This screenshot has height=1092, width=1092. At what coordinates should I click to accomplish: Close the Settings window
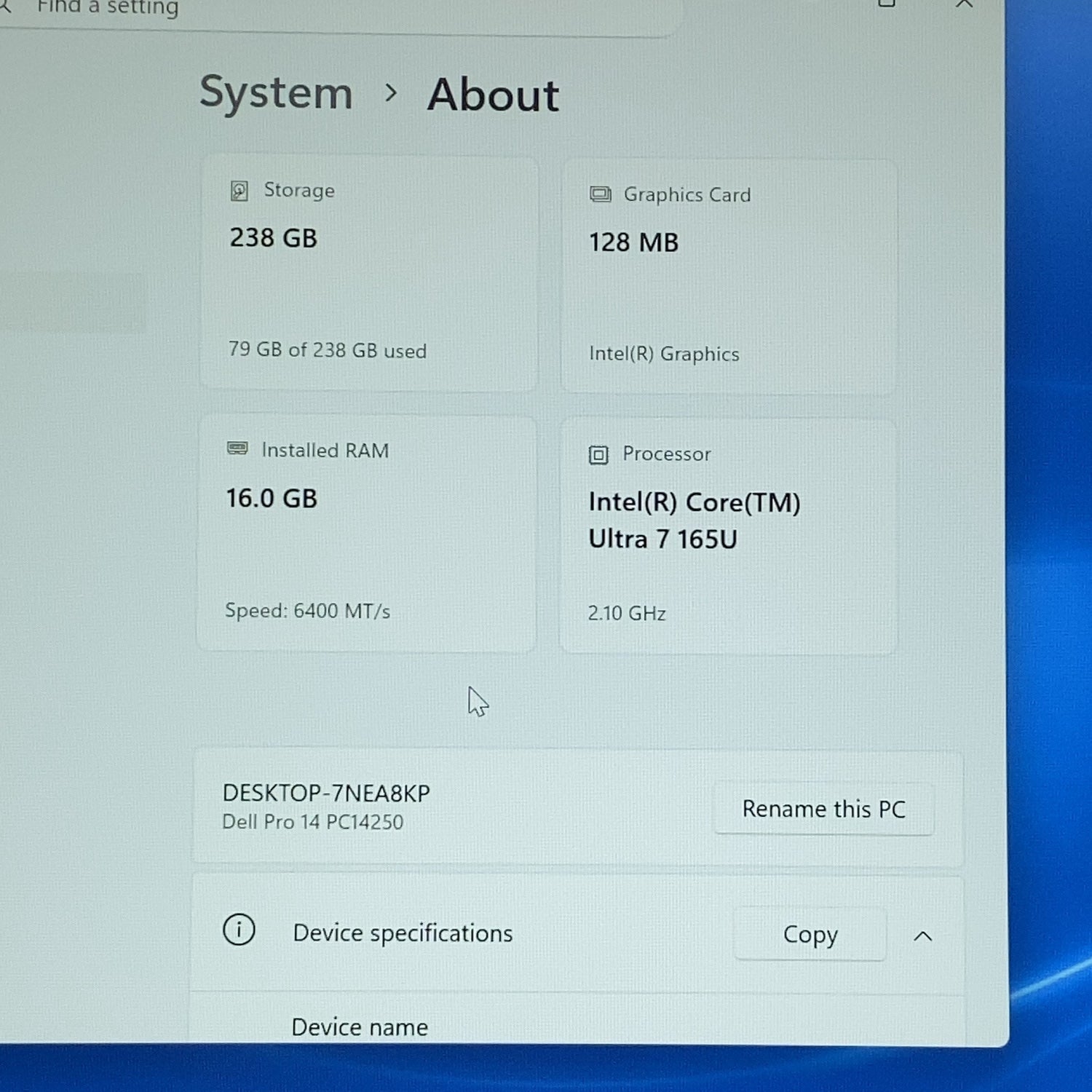click(x=965, y=4)
